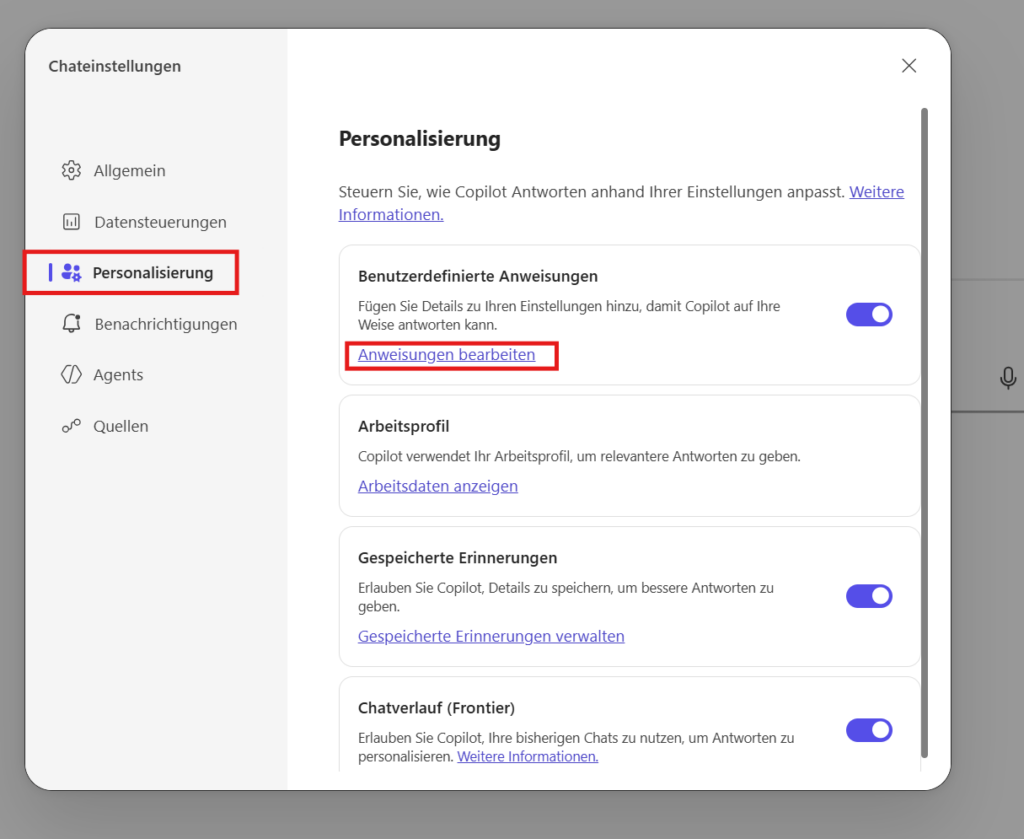Screen dimensions: 1024x839
Task: Click the settings panel vertical scrollbar
Action: click(x=924, y=433)
